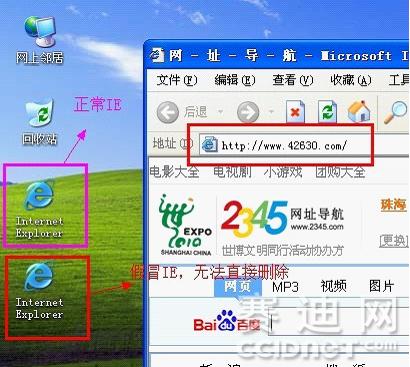Screen dimensions: 410x367
Task: Click the Expo 2010 Shanghai logo
Action: [185, 225]
